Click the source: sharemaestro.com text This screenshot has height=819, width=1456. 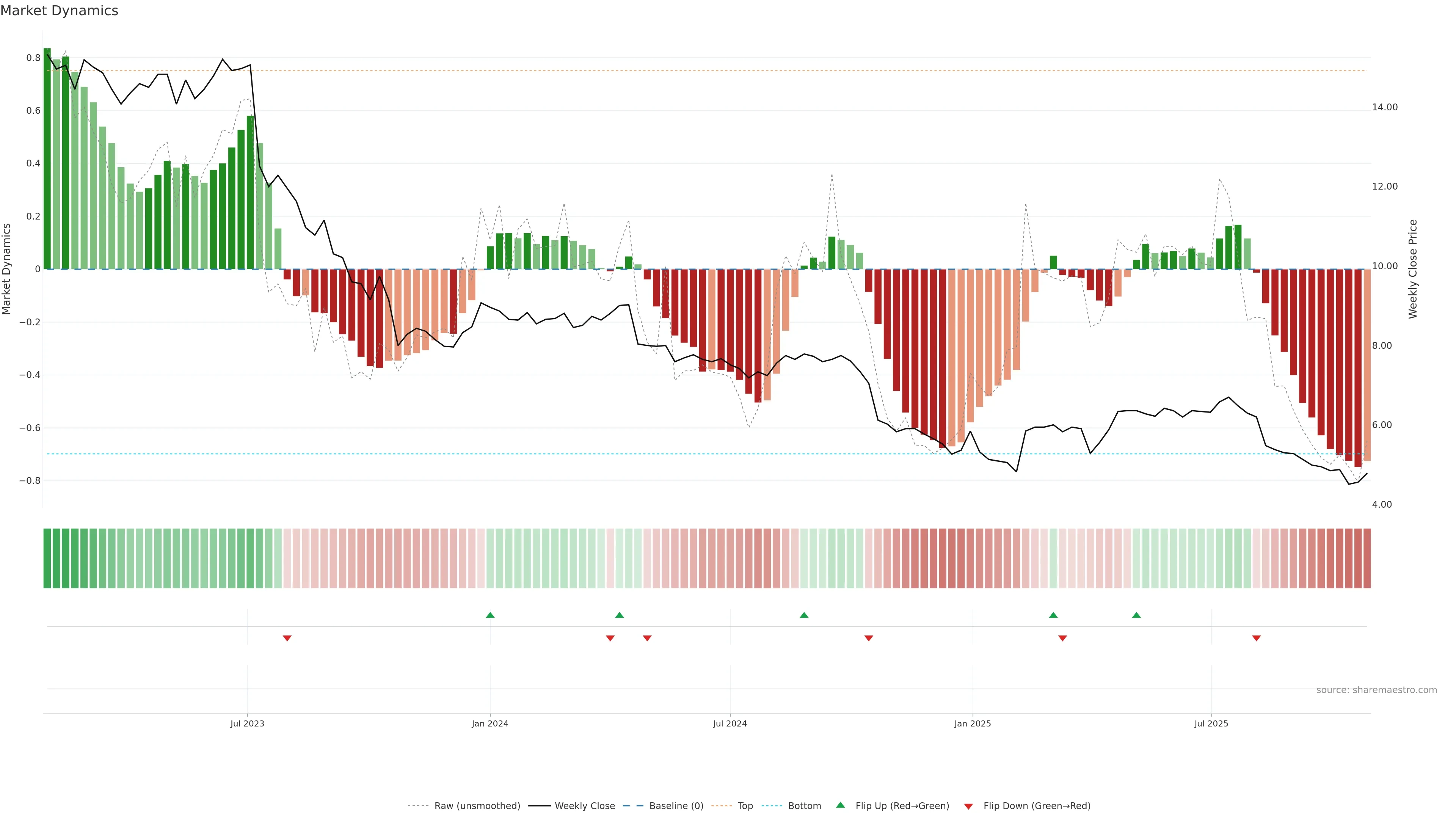[x=1376, y=690]
